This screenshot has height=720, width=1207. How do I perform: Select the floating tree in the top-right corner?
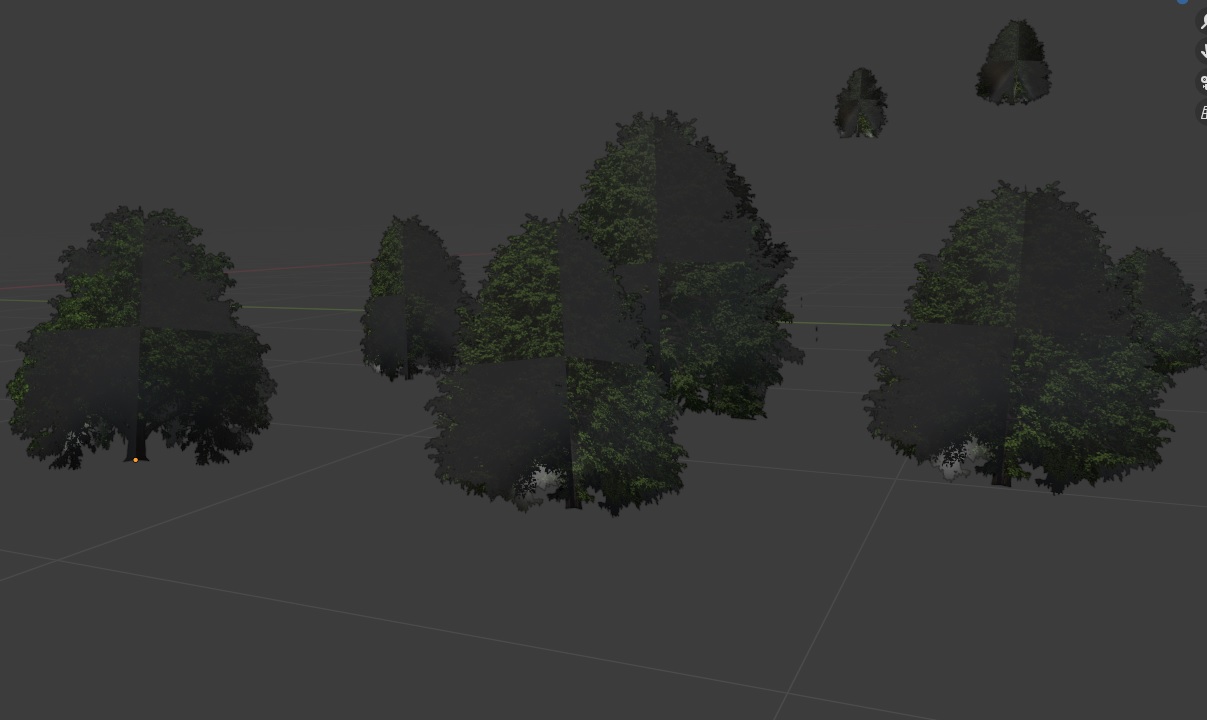pyautogui.click(x=1013, y=63)
